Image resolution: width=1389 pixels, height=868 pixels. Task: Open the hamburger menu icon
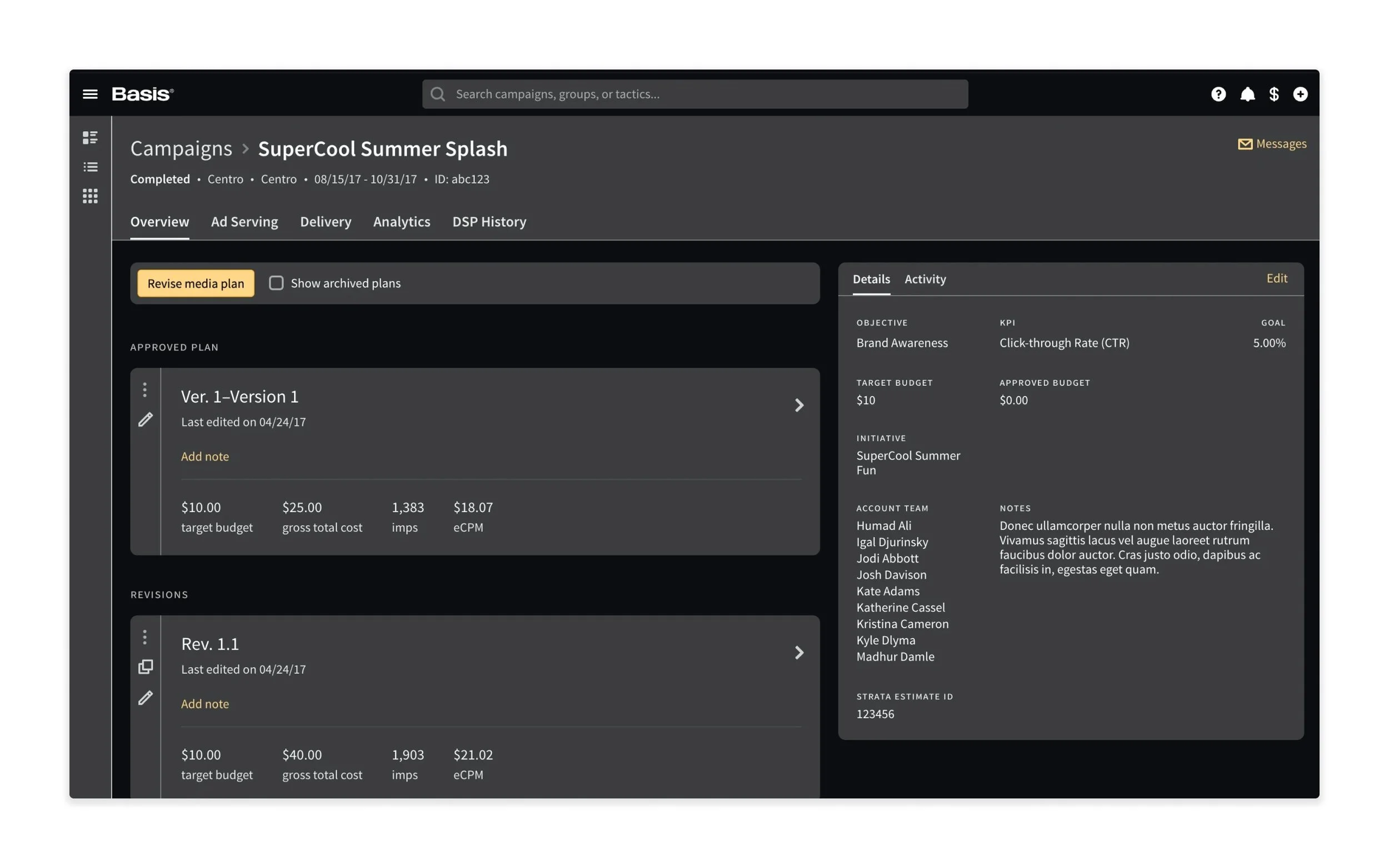pyautogui.click(x=90, y=94)
